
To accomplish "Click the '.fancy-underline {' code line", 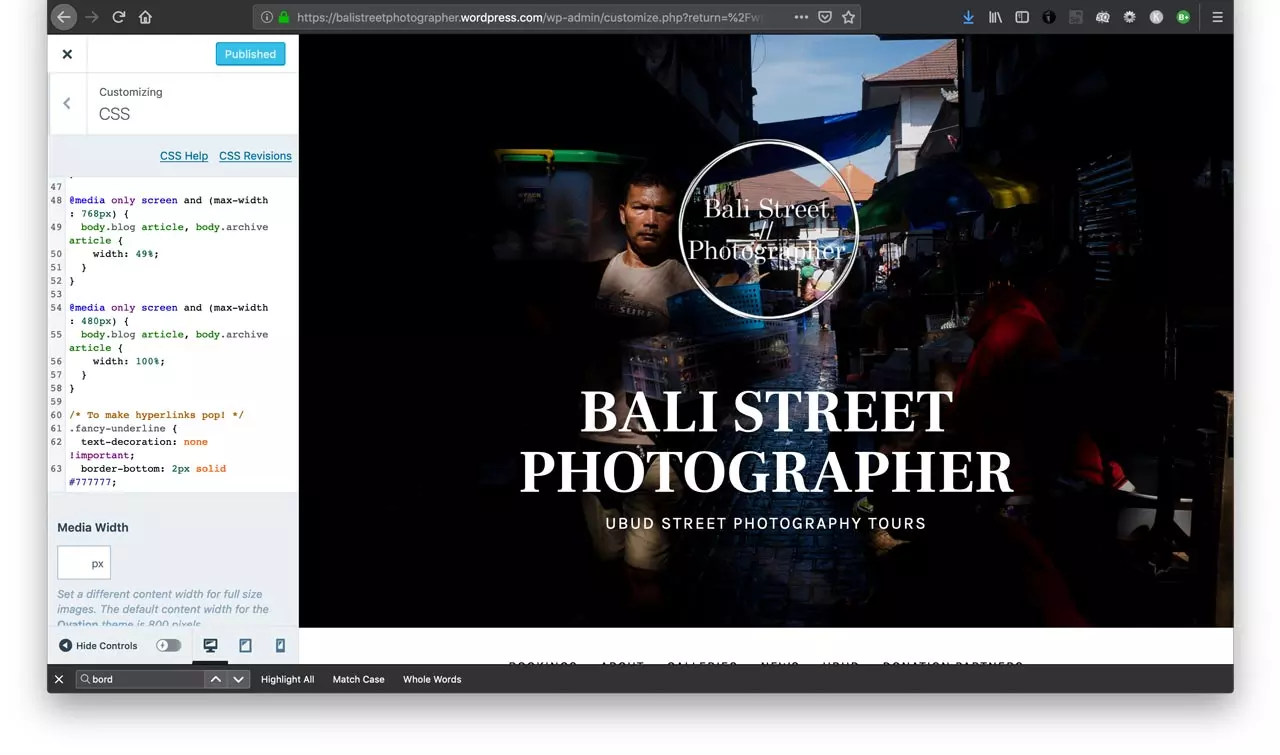I will tap(123, 428).
